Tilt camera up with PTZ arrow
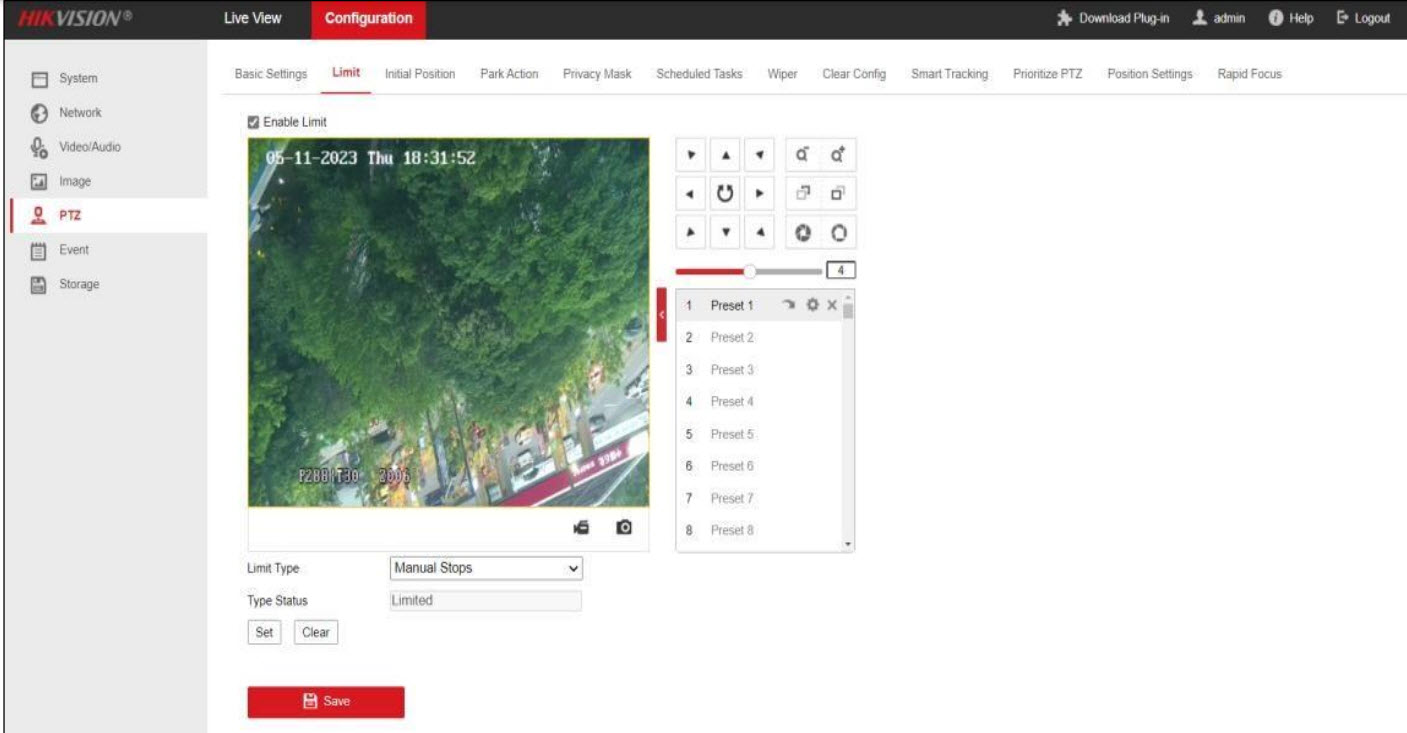Image resolution: width=1407 pixels, height=733 pixels. (x=726, y=155)
